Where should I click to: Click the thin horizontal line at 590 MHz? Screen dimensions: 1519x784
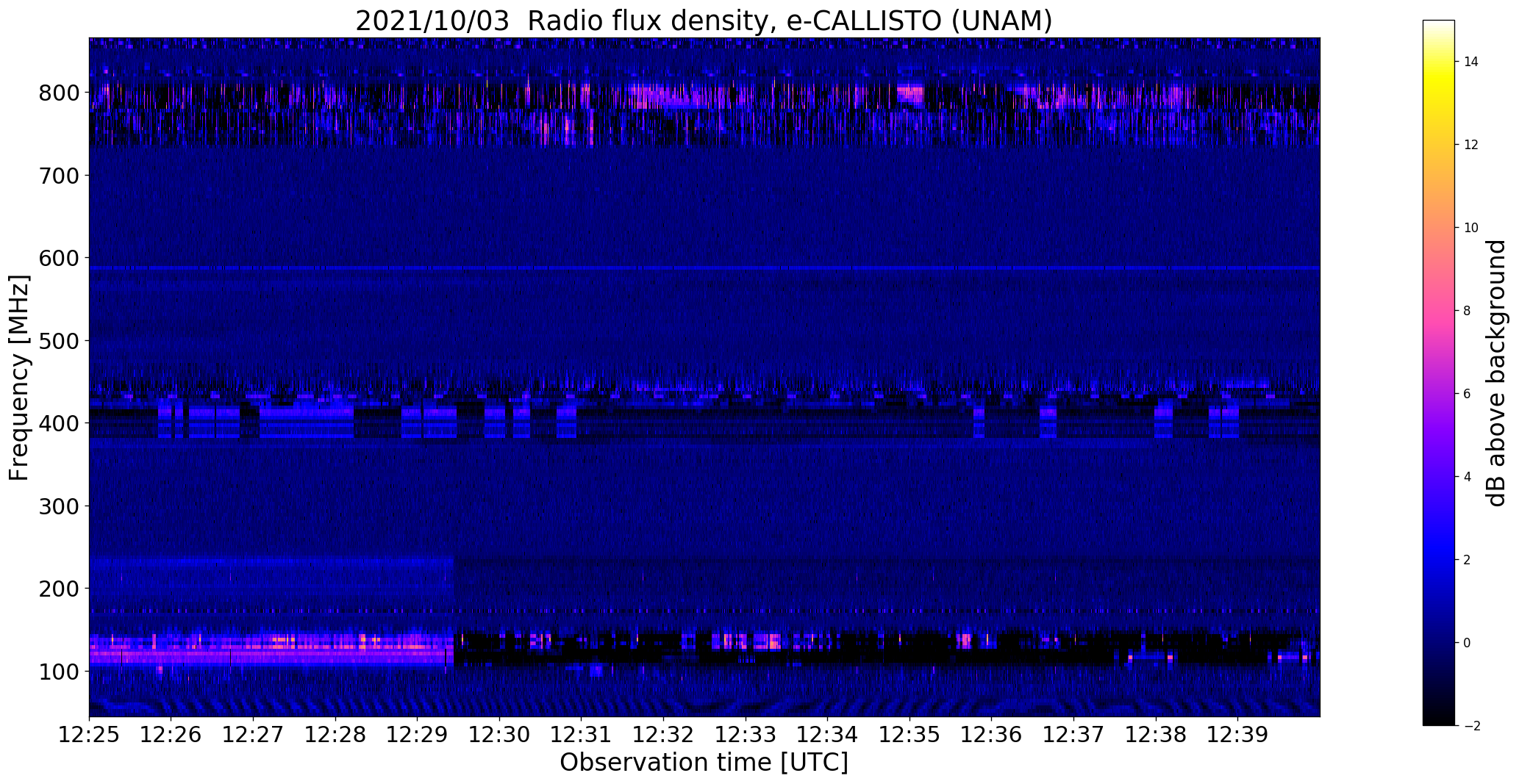[x=704, y=269]
